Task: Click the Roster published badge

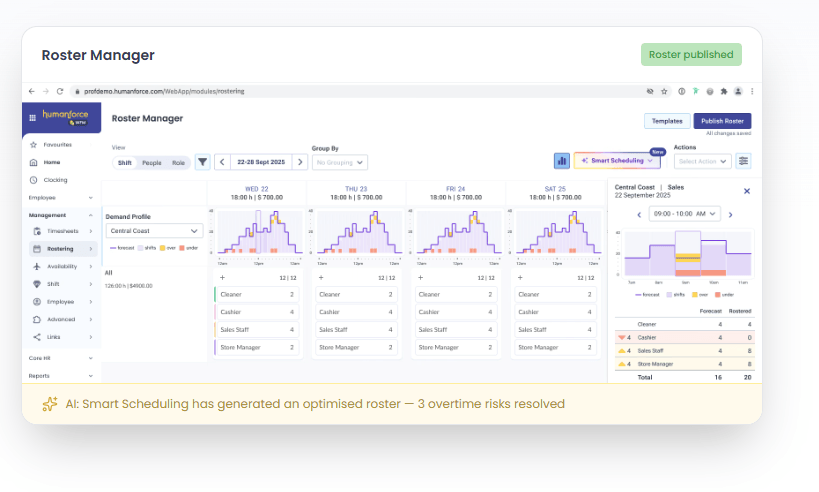Action: point(691,54)
